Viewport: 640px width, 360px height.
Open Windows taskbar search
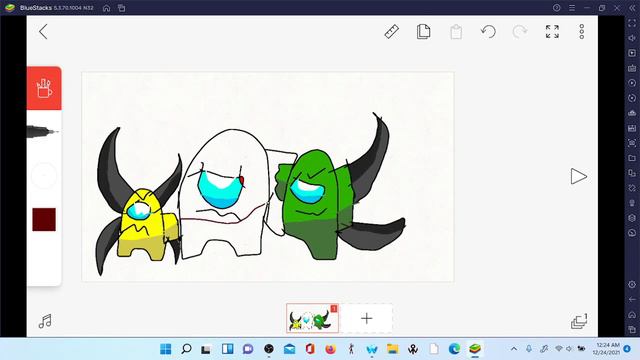click(186, 349)
